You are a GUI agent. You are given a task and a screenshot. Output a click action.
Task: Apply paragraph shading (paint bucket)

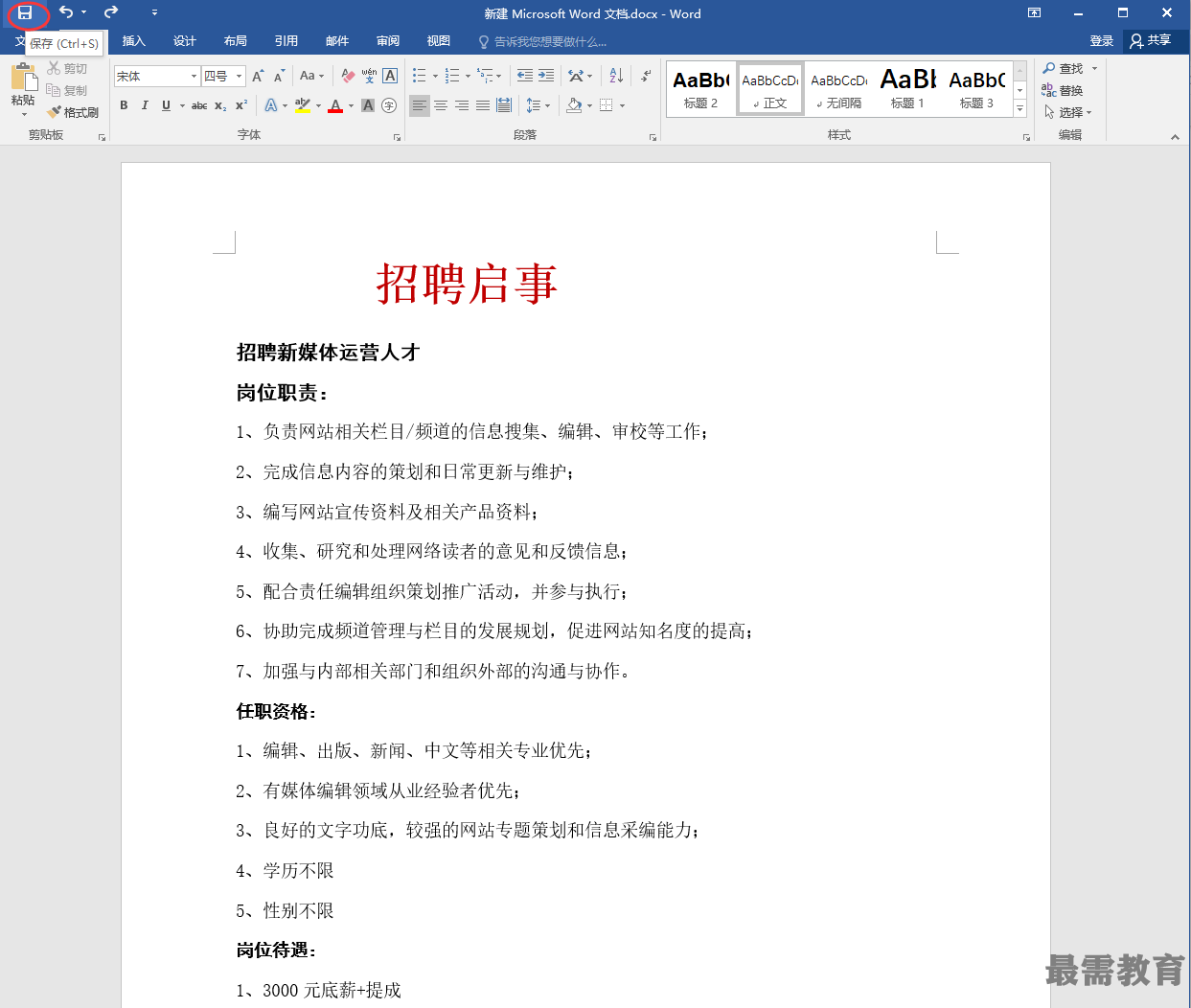click(573, 105)
